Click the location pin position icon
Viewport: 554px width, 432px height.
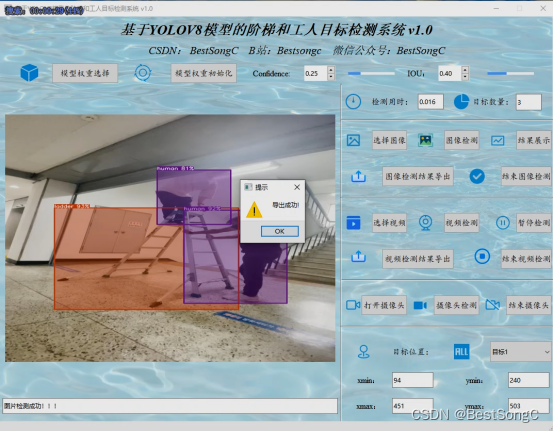[364, 352]
